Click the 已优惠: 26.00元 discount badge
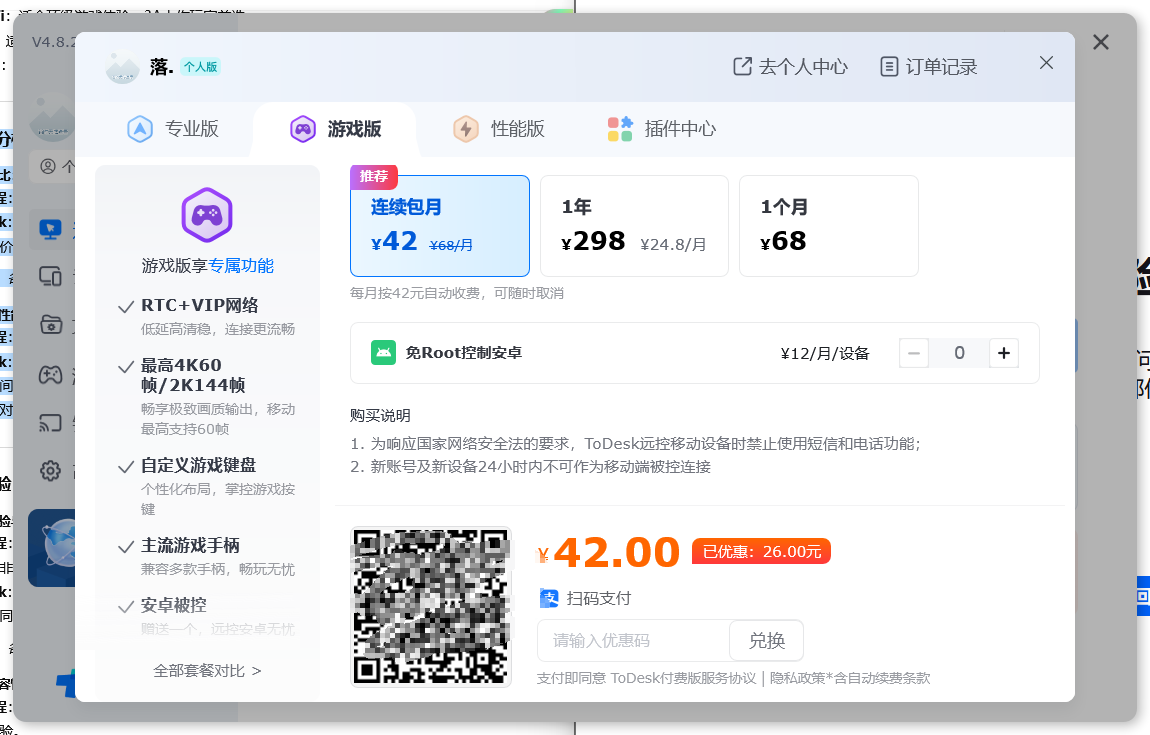The image size is (1150, 735). 761,551
